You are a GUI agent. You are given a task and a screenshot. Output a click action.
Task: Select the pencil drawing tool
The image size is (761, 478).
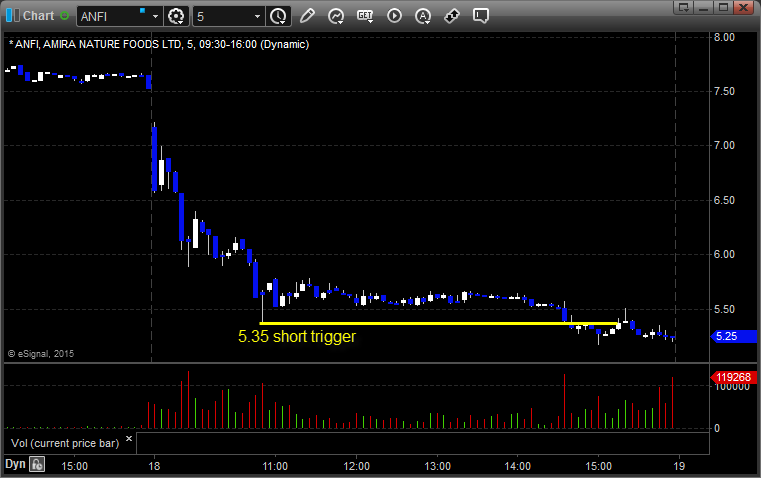[307, 16]
